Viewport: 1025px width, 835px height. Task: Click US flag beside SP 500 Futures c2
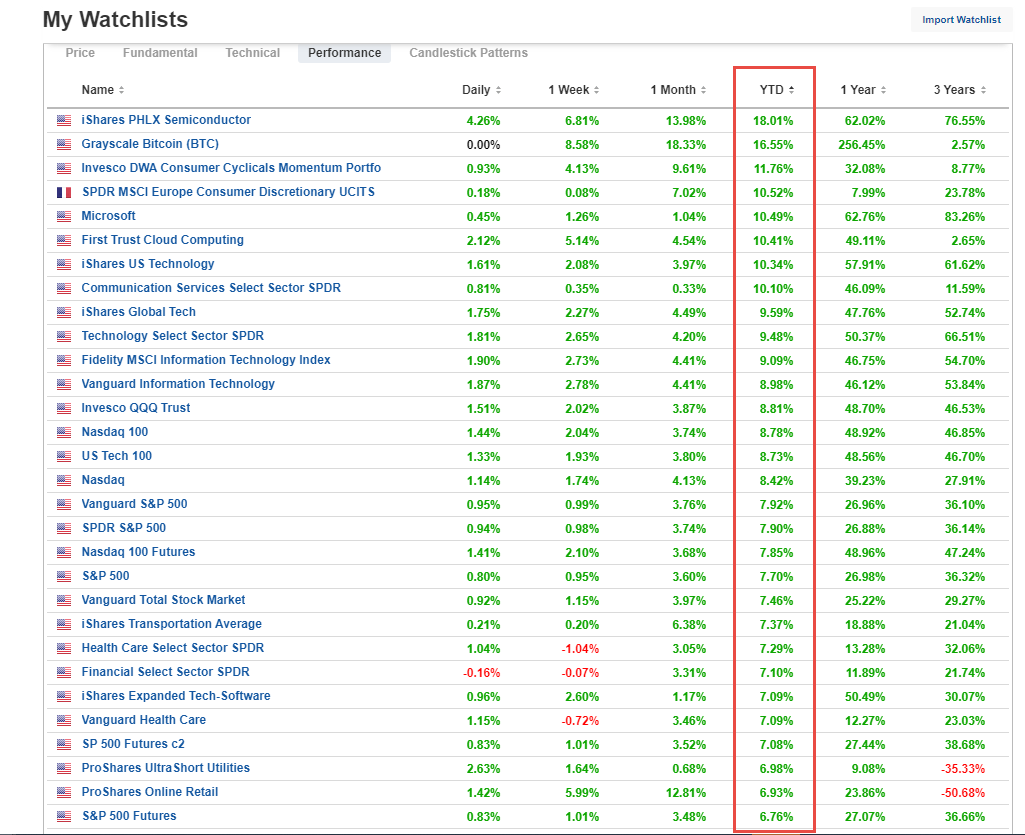click(x=64, y=745)
